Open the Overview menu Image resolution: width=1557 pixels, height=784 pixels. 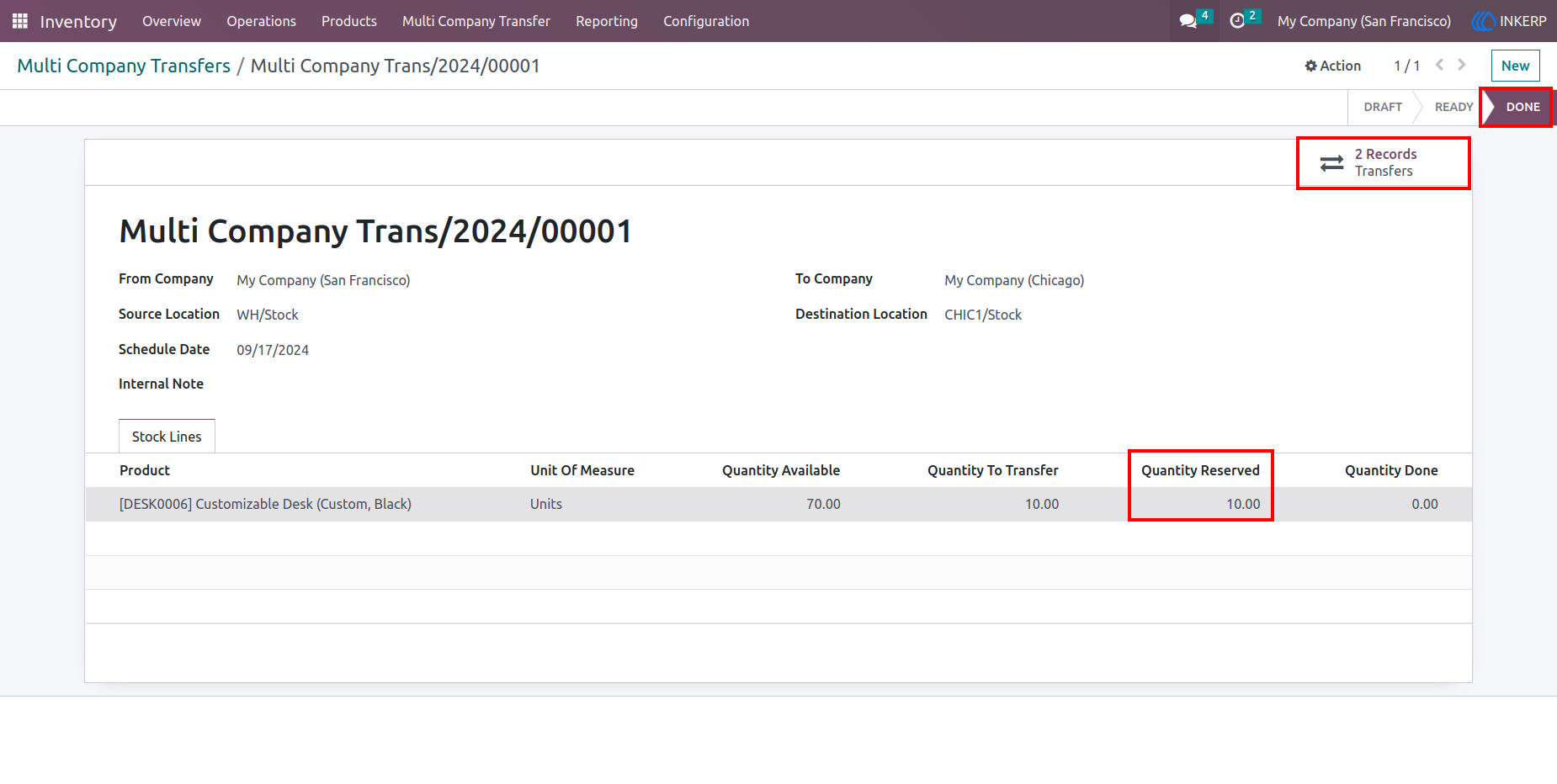172,21
